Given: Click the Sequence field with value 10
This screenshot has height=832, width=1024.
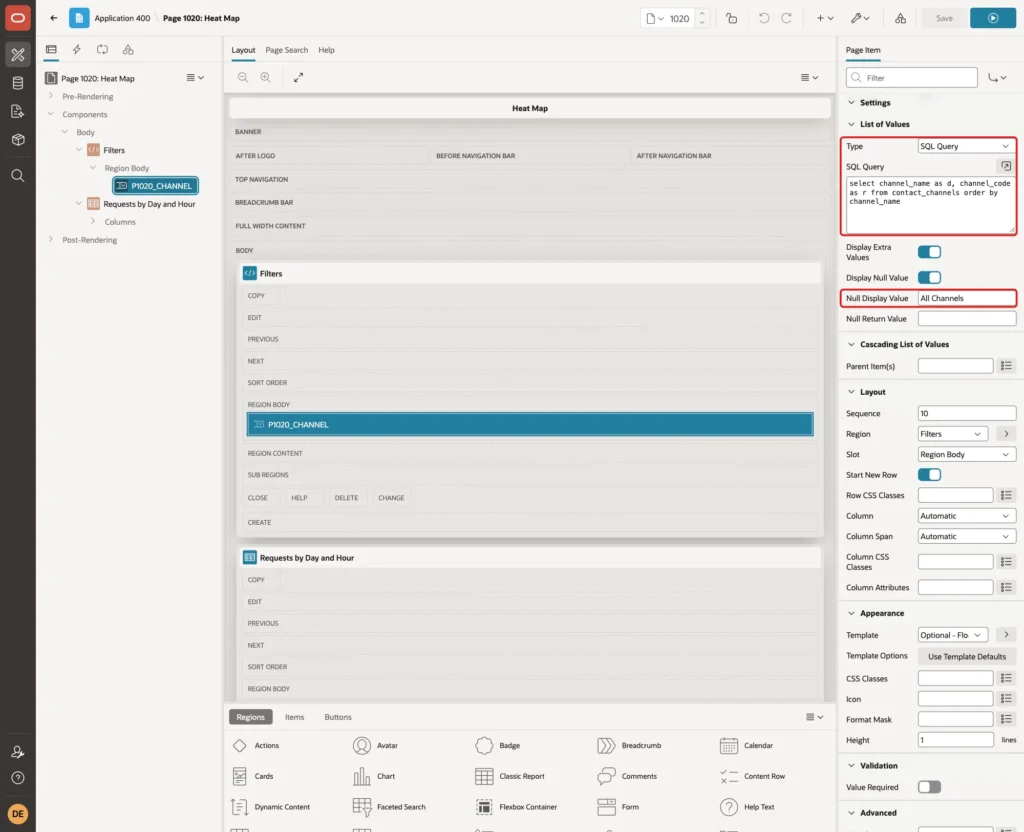Looking at the screenshot, I should [x=967, y=413].
